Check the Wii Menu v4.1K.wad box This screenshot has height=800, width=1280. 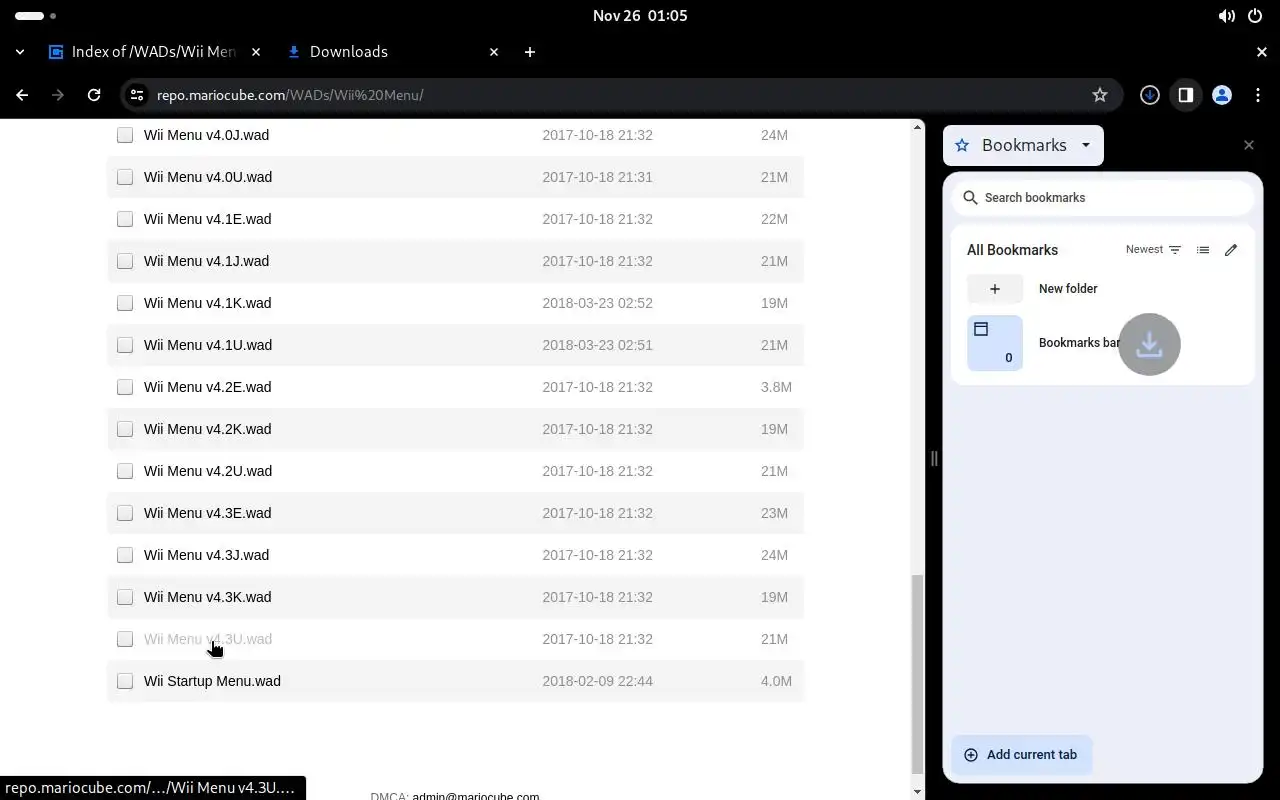[x=125, y=303]
